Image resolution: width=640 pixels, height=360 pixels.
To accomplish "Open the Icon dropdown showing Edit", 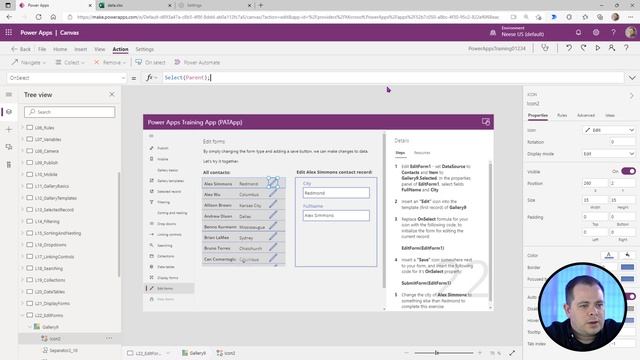I will click(609, 130).
